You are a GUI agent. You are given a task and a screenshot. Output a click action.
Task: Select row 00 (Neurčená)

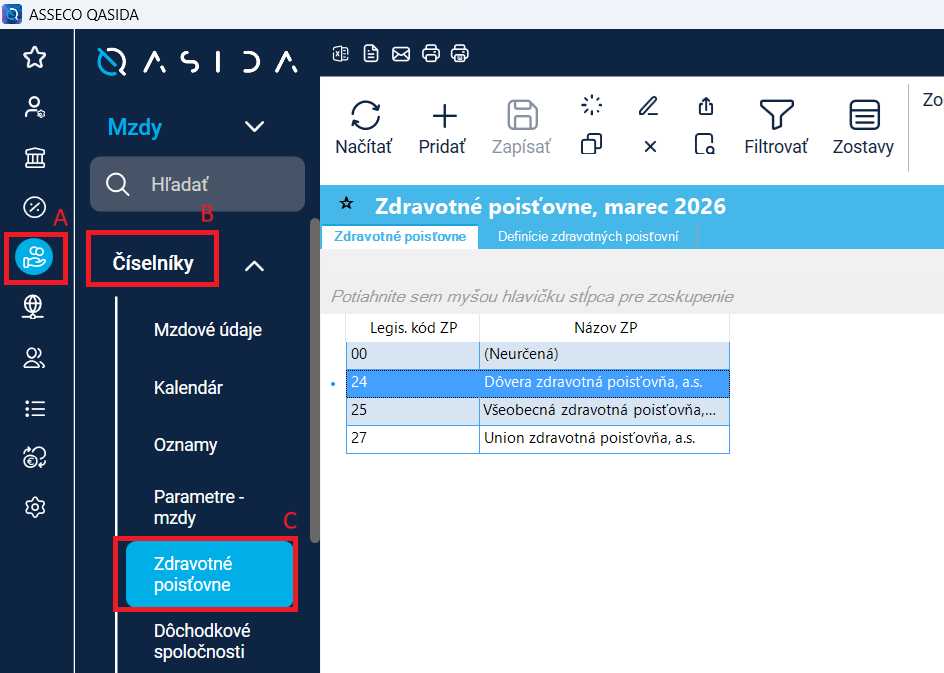coord(538,355)
